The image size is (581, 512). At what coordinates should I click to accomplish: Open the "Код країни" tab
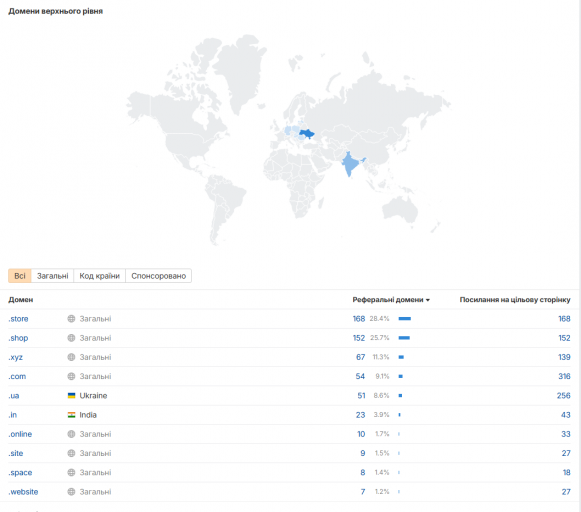point(100,276)
